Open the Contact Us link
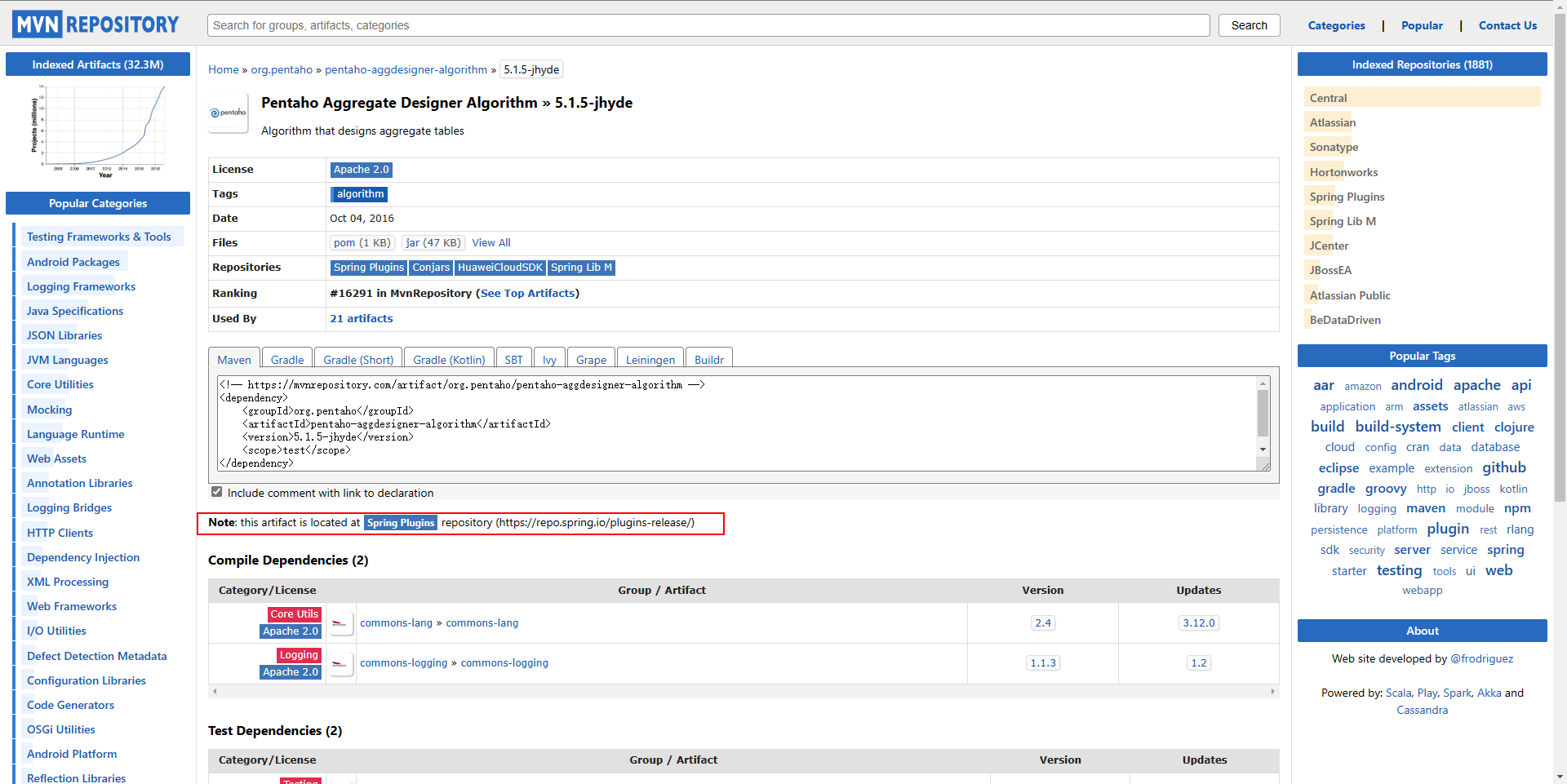Image resolution: width=1567 pixels, height=784 pixels. click(1507, 25)
